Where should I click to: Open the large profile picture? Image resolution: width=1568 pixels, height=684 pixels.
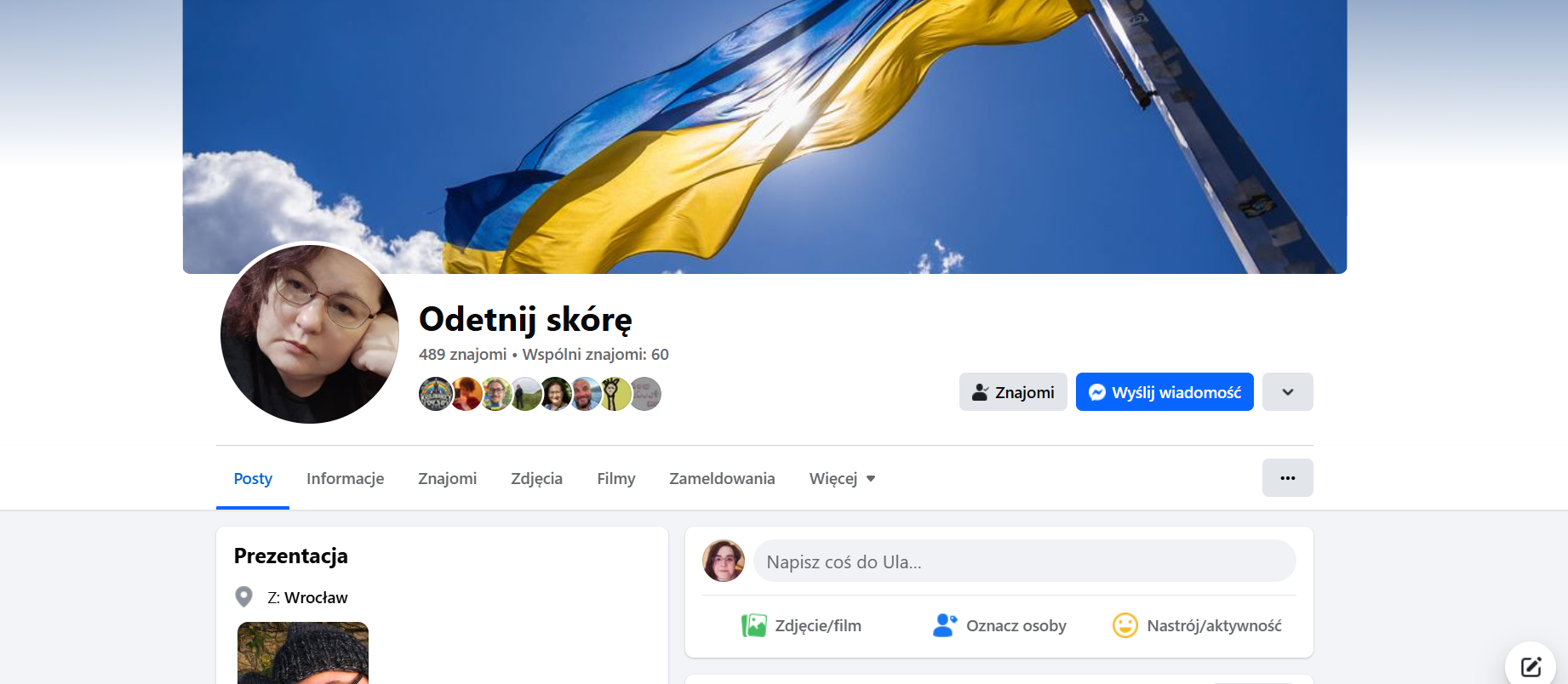point(310,334)
